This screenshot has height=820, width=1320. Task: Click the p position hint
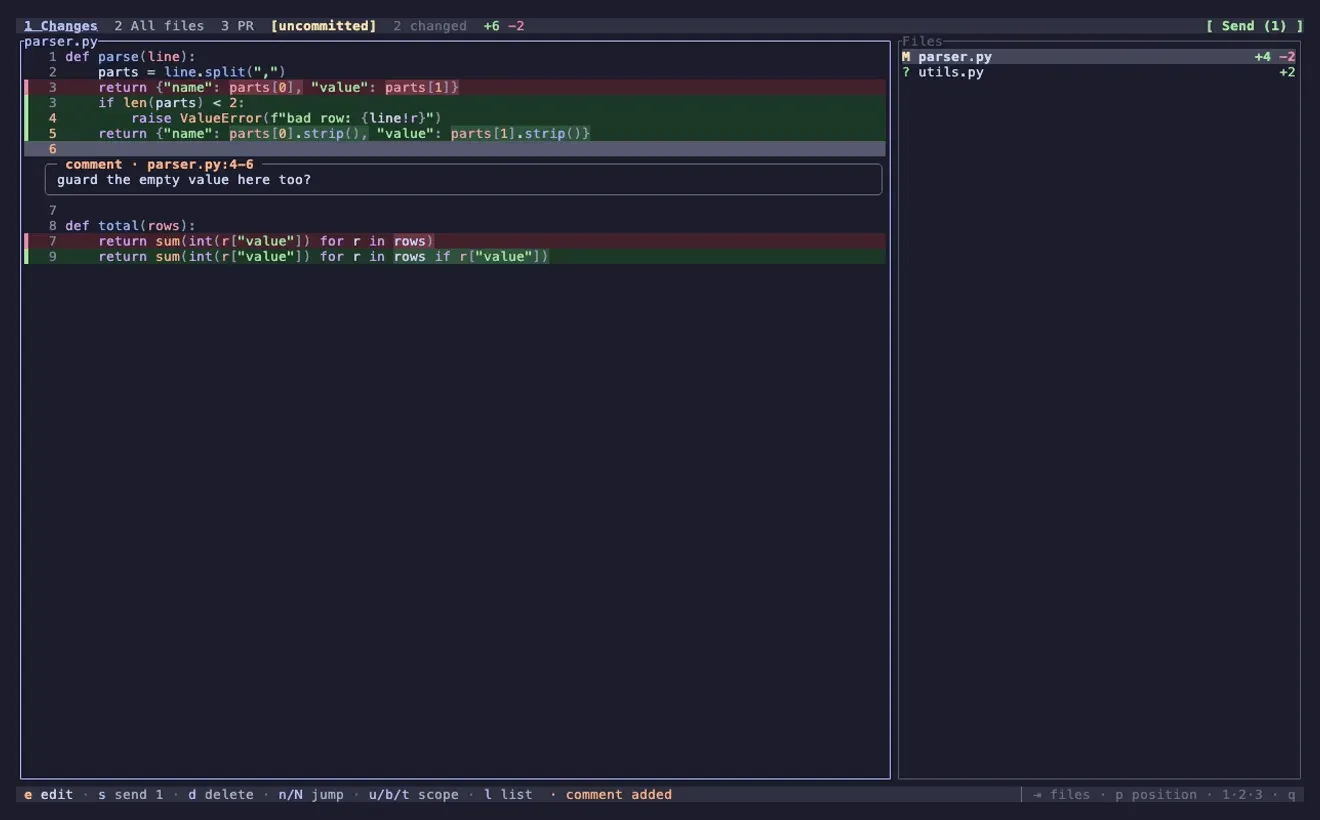click(1156, 795)
